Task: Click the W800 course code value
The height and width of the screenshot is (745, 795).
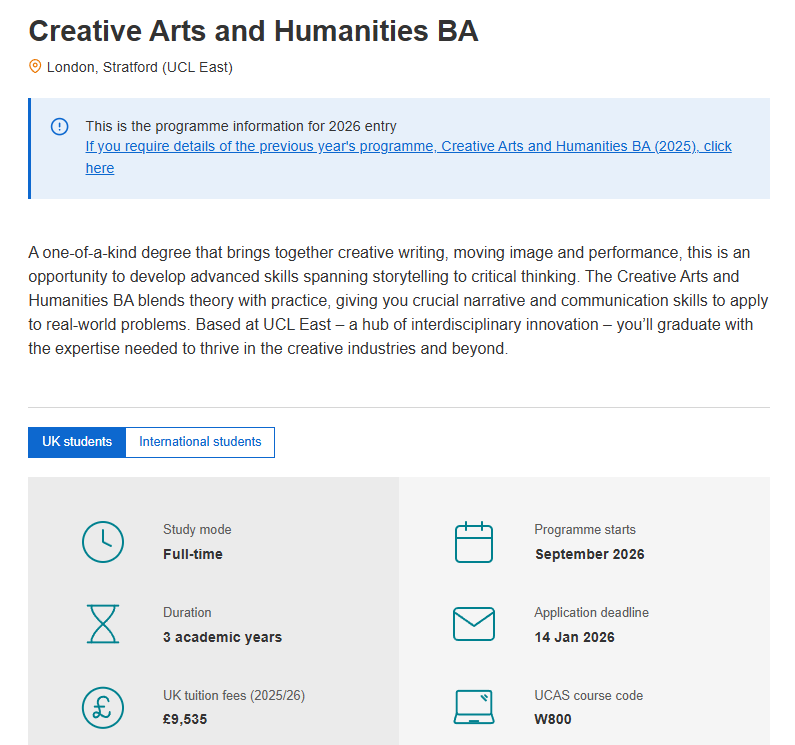Action: (553, 719)
